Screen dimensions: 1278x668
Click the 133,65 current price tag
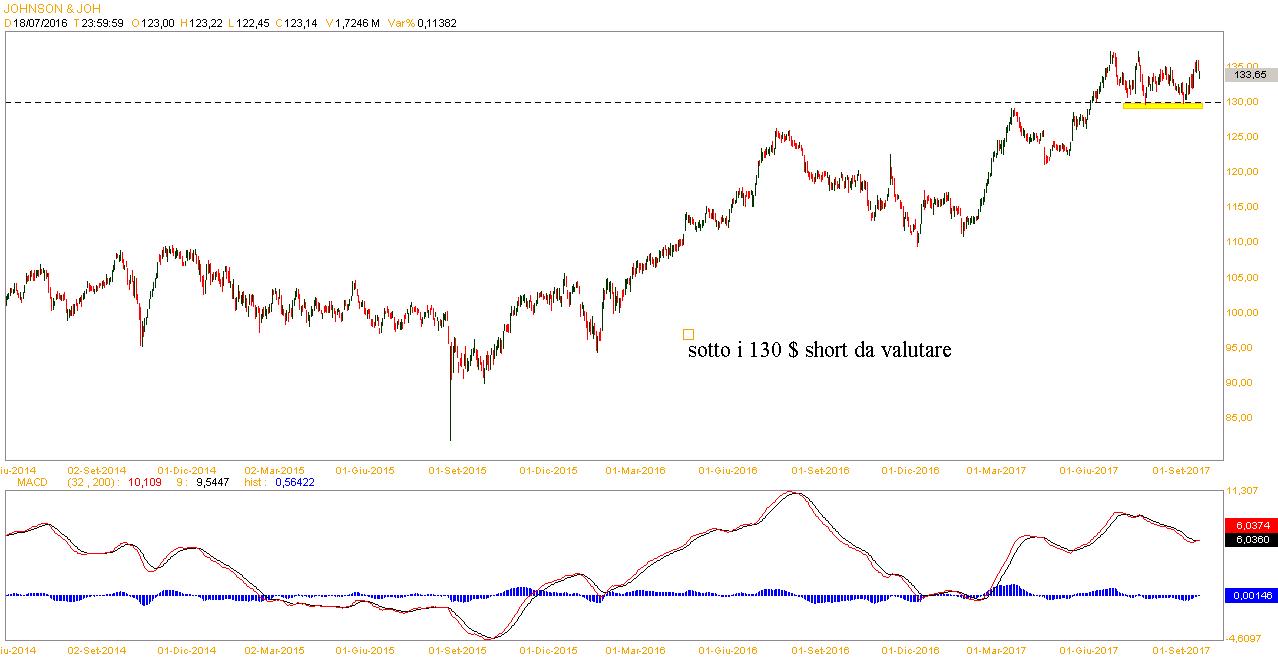click(x=1250, y=75)
